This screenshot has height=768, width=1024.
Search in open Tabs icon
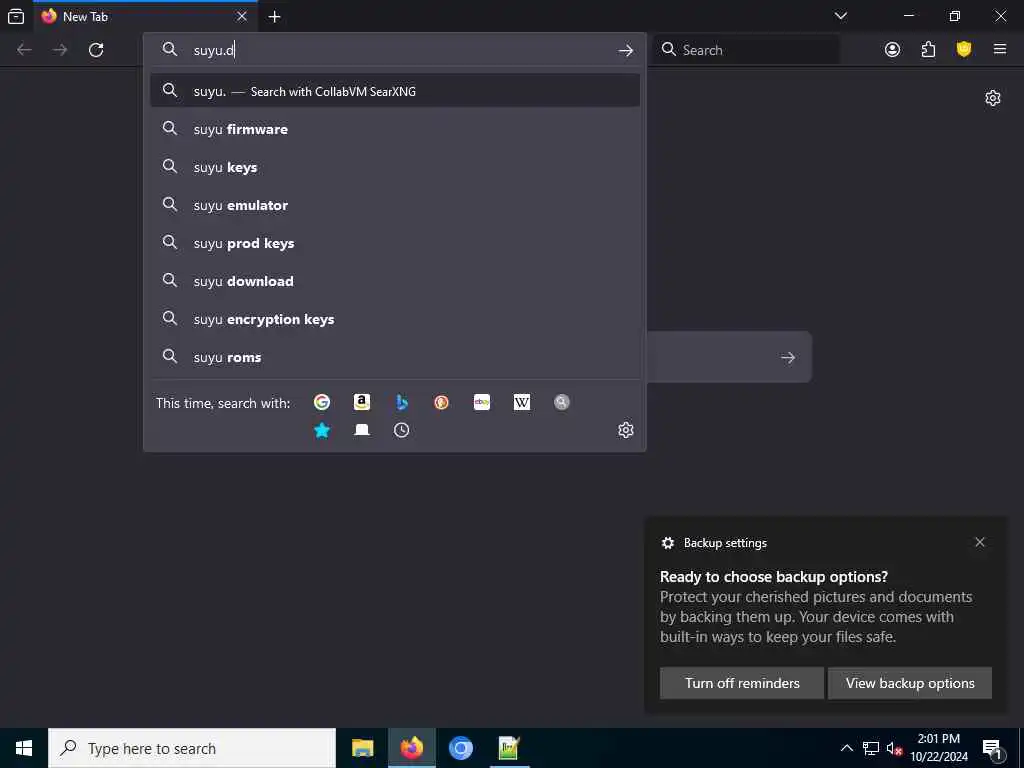click(x=362, y=430)
